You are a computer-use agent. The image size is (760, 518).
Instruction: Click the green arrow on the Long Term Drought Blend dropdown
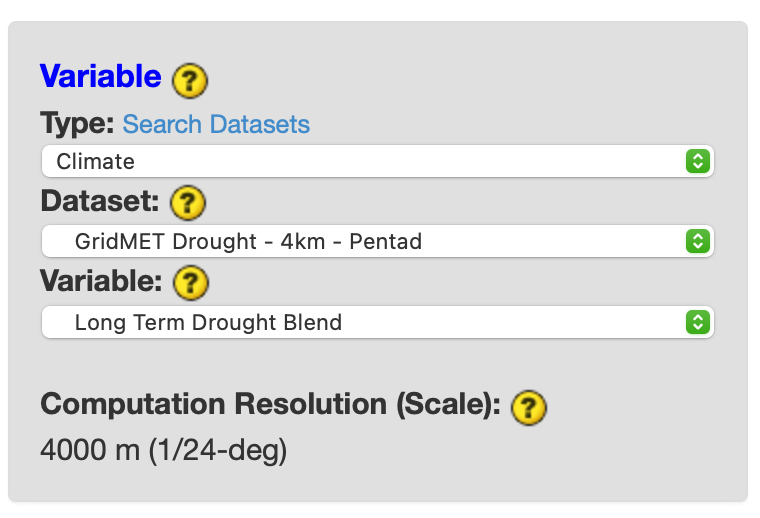(697, 322)
